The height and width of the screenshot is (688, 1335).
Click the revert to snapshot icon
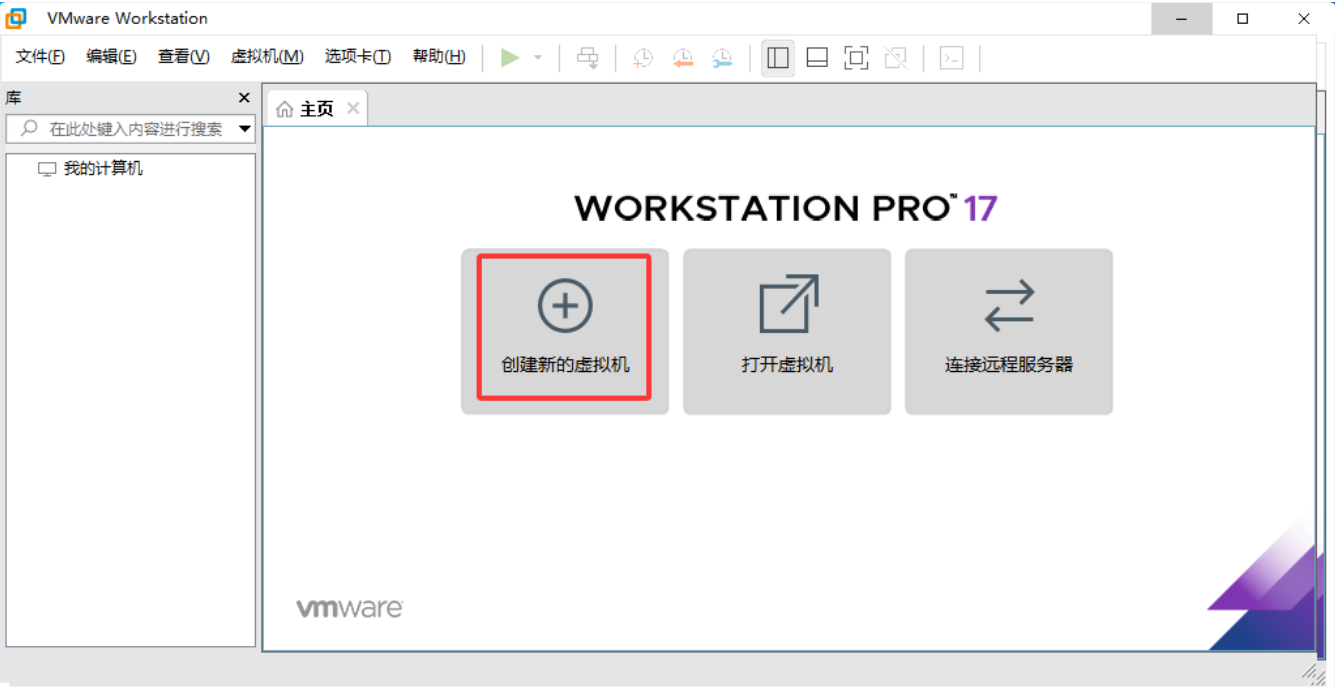tap(683, 58)
